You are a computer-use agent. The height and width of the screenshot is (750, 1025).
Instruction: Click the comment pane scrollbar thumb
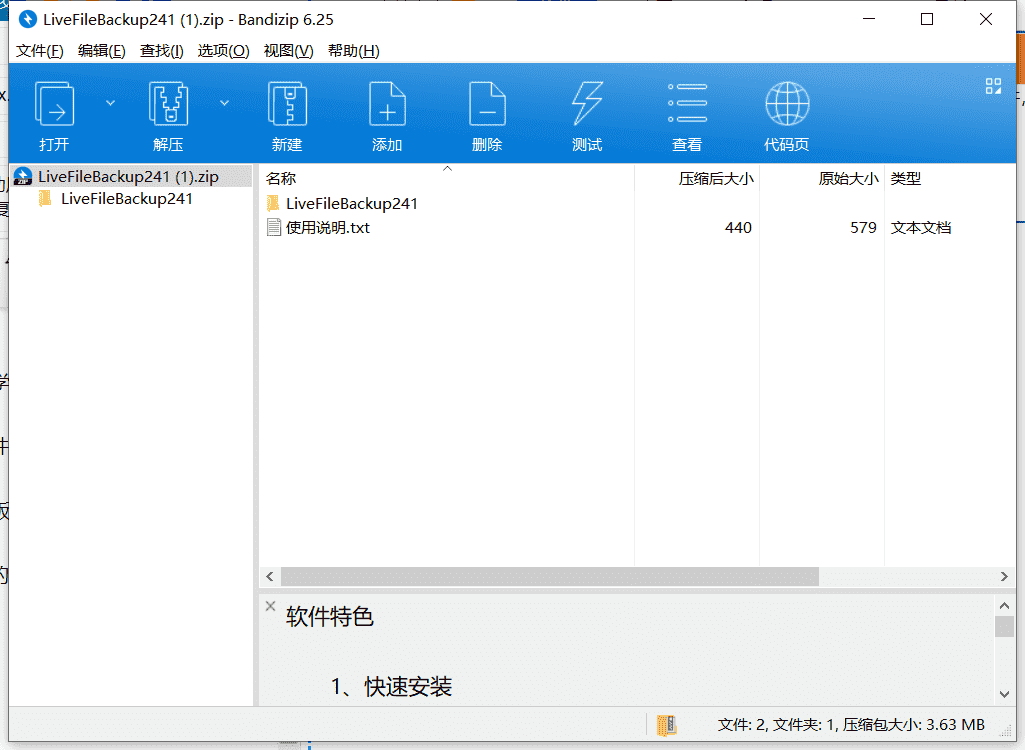coord(1004,626)
